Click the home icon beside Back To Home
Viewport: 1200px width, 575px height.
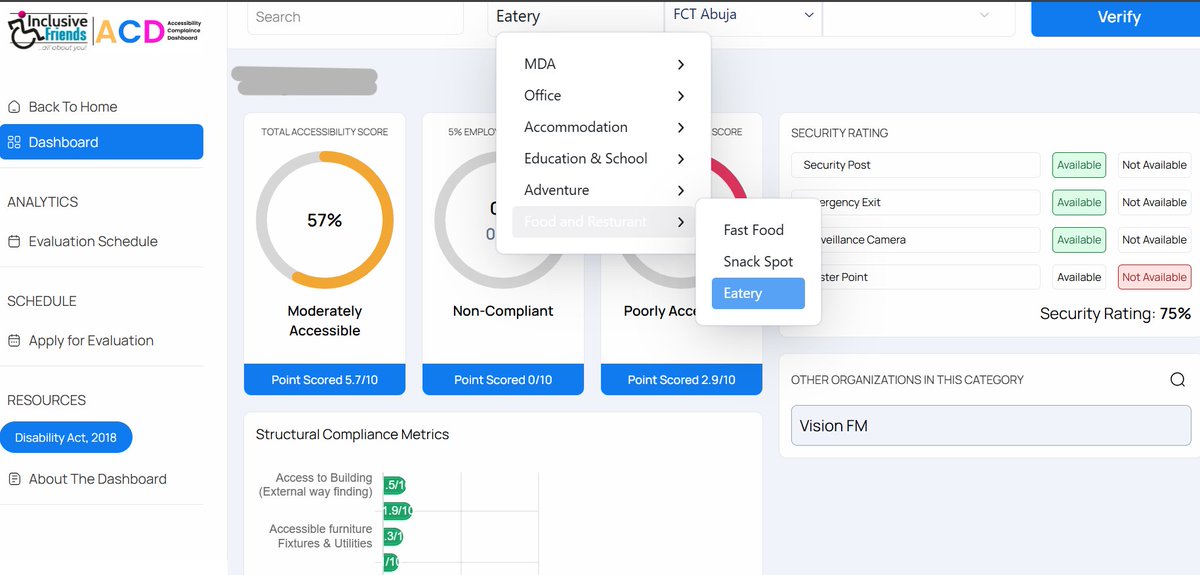[14, 107]
